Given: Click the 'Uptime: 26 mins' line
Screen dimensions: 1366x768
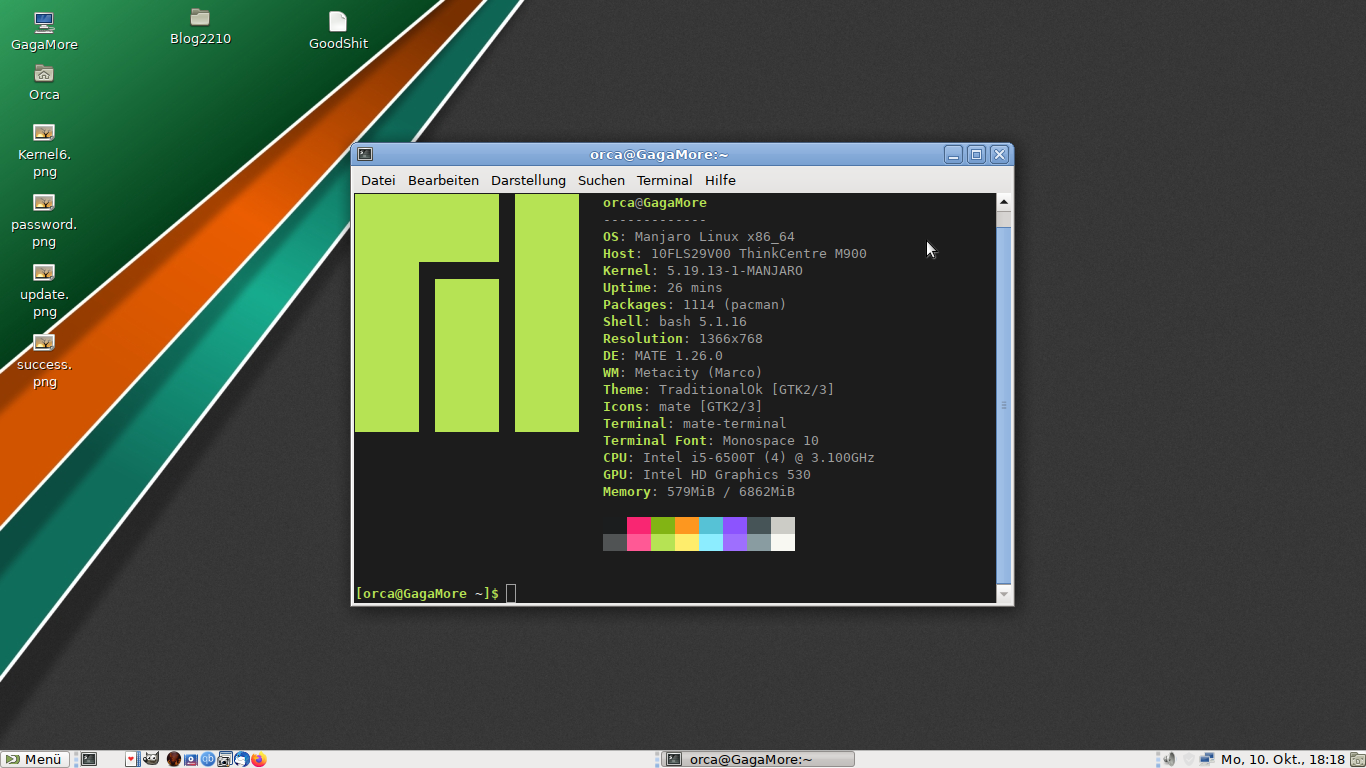Looking at the screenshot, I should point(663,288).
